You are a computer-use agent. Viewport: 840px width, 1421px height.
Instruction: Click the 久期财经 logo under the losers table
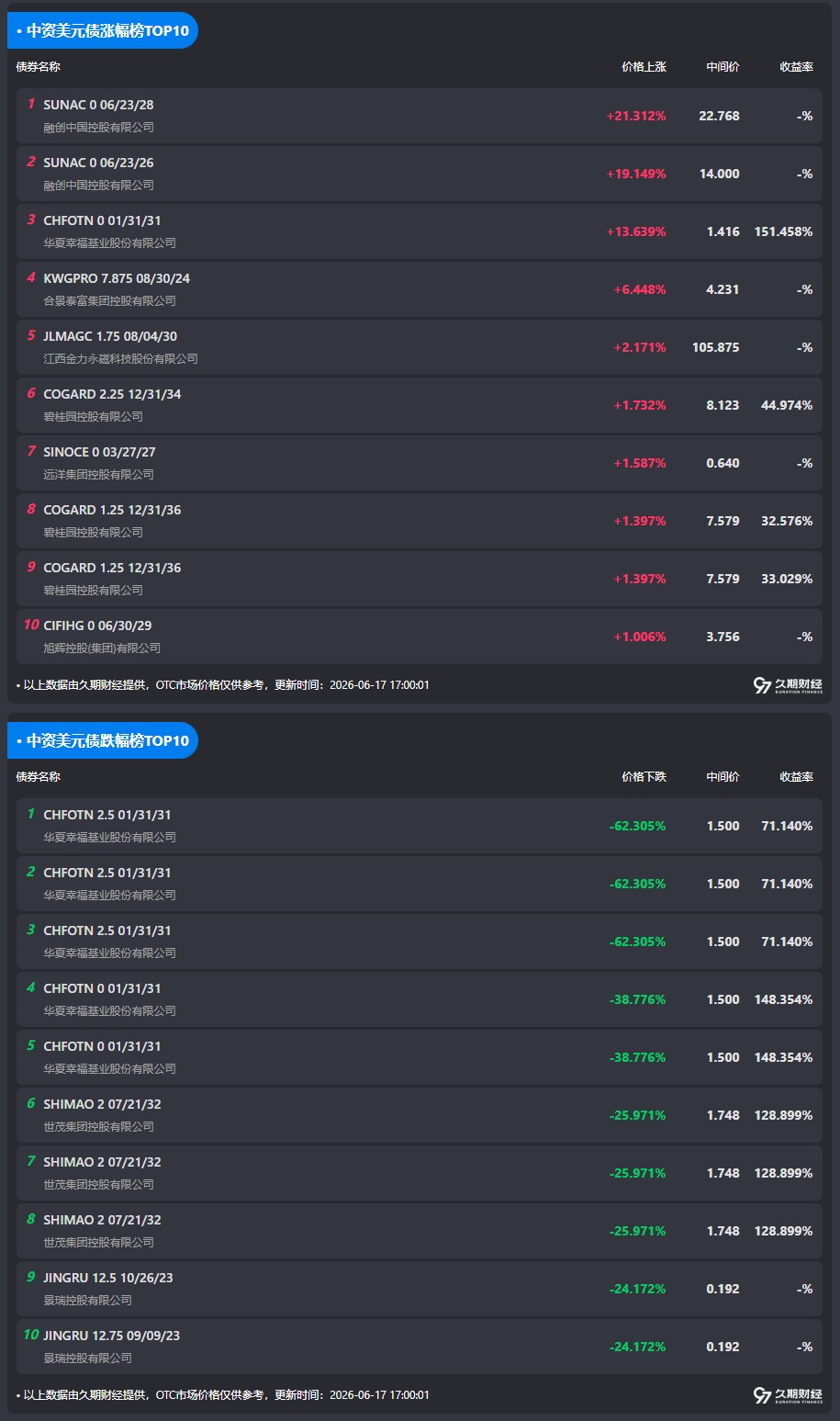click(x=788, y=1395)
